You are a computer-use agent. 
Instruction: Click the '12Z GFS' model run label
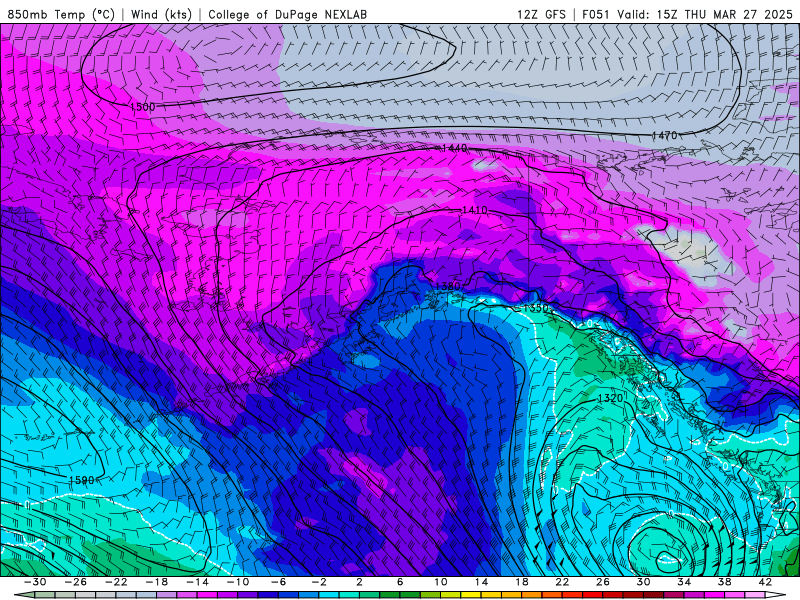541,14
